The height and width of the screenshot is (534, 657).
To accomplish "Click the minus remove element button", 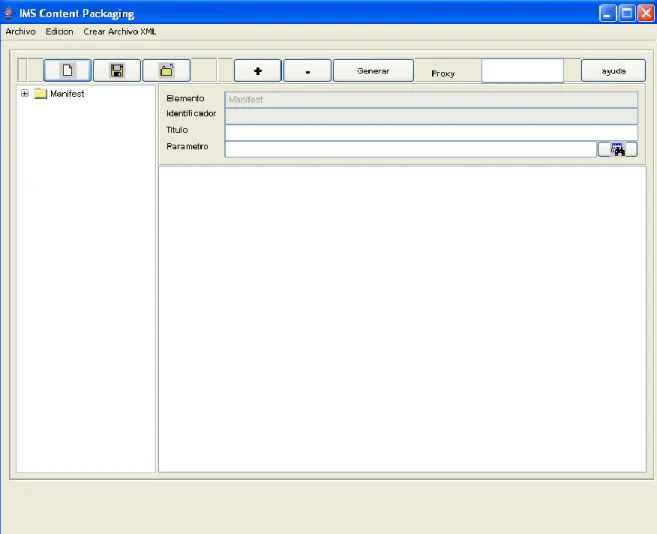I will point(307,71).
